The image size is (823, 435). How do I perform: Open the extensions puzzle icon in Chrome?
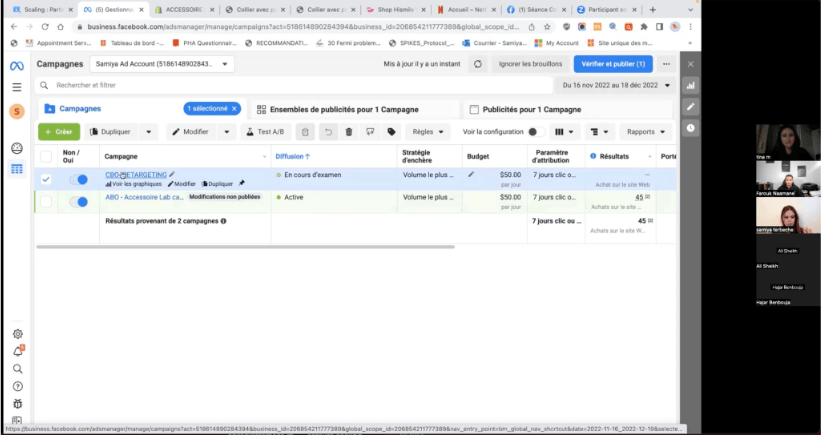(644, 27)
